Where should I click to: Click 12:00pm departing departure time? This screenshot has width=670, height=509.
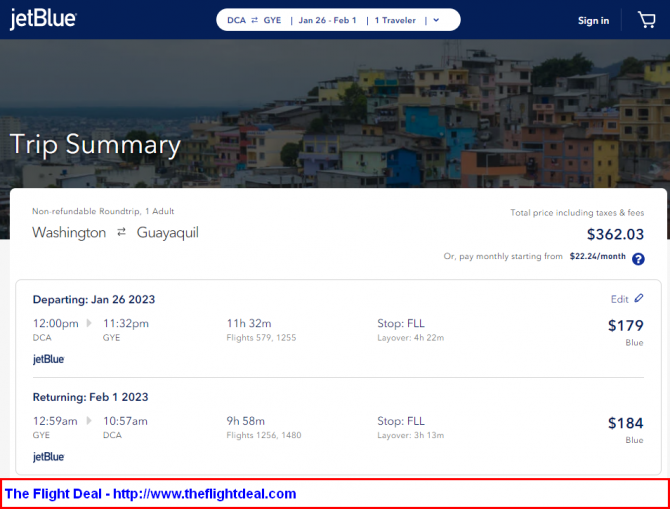pos(56,324)
